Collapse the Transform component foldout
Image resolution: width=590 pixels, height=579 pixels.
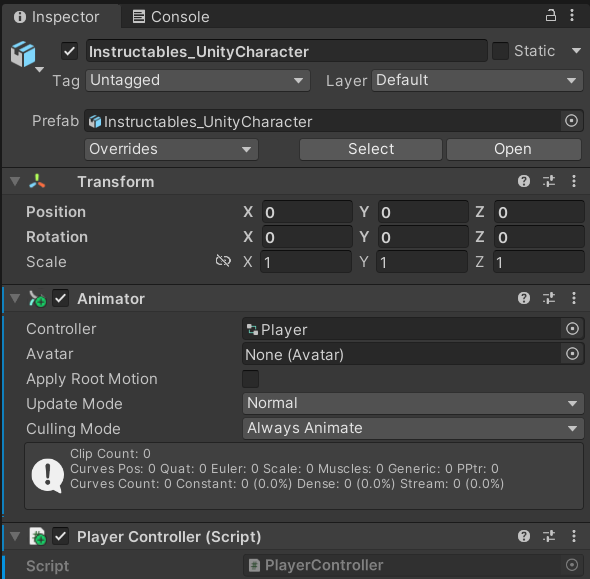15,181
